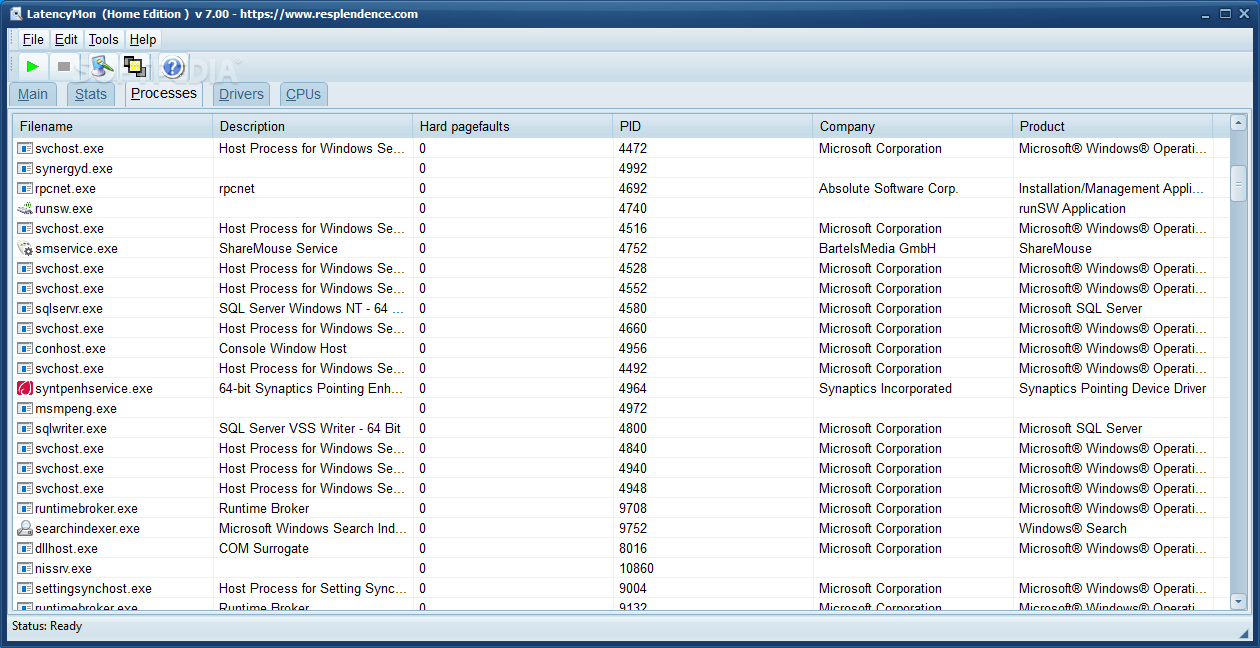1260x648 pixels.
Task: Select the searchindexer.exe filename
Action: click(x=87, y=528)
